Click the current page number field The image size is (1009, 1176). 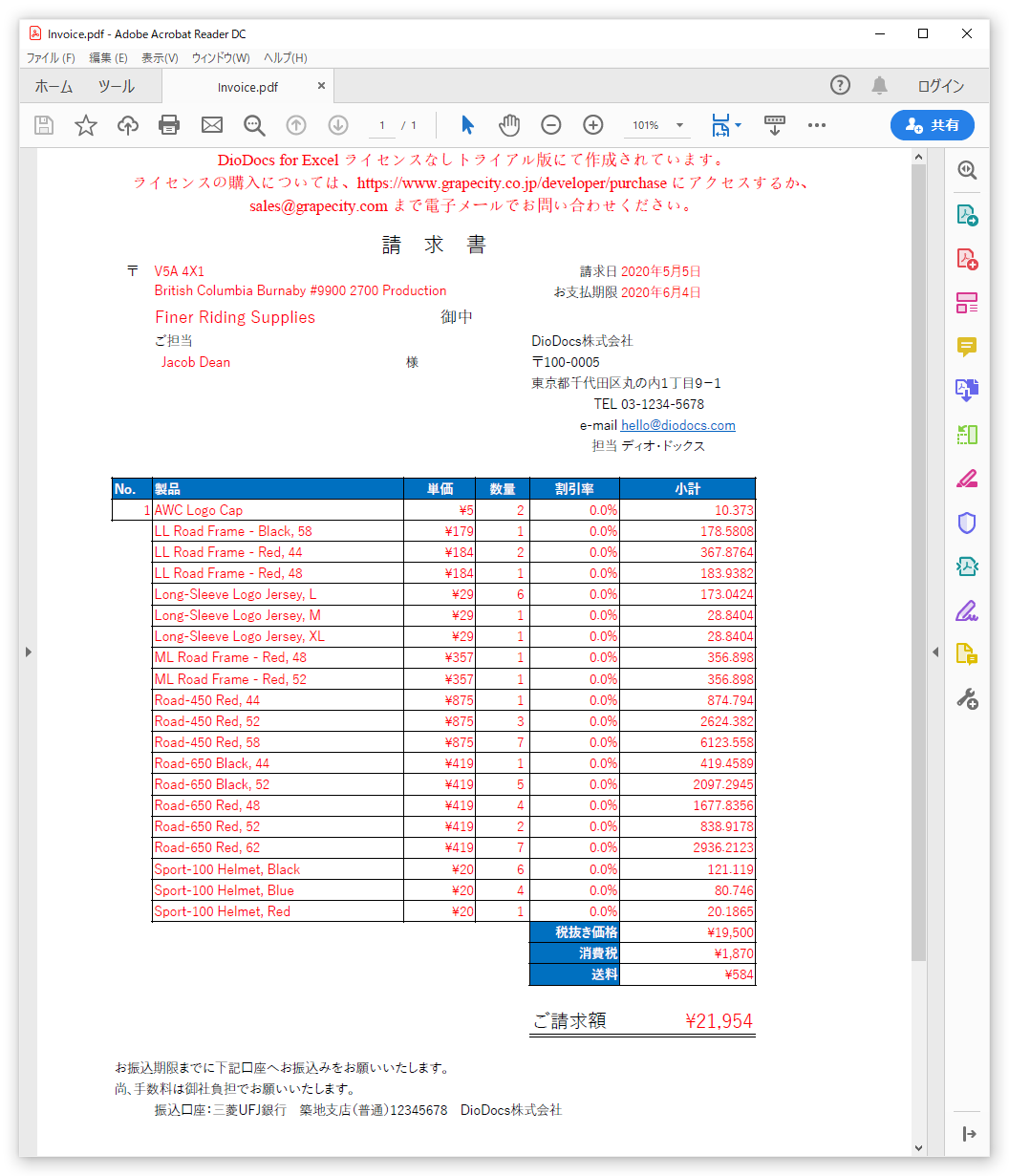tap(381, 125)
